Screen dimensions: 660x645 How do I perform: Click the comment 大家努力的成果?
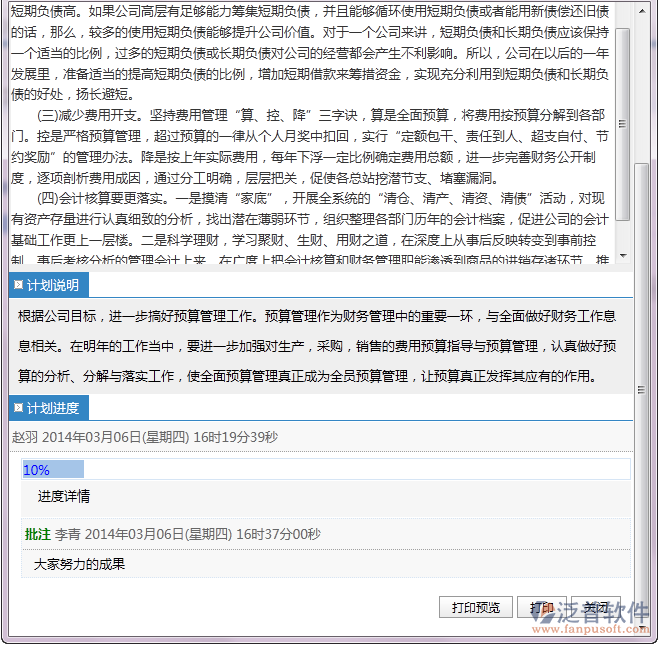(x=79, y=563)
